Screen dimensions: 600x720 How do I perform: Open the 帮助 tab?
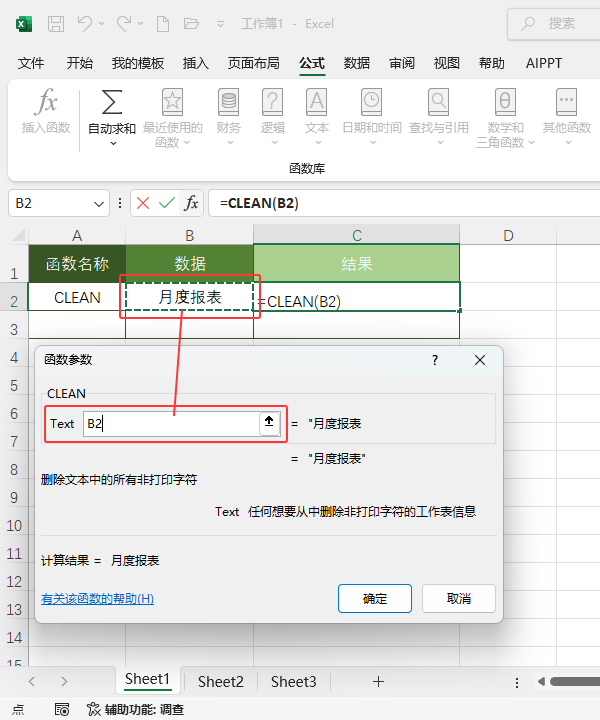[x=492, y=63]
